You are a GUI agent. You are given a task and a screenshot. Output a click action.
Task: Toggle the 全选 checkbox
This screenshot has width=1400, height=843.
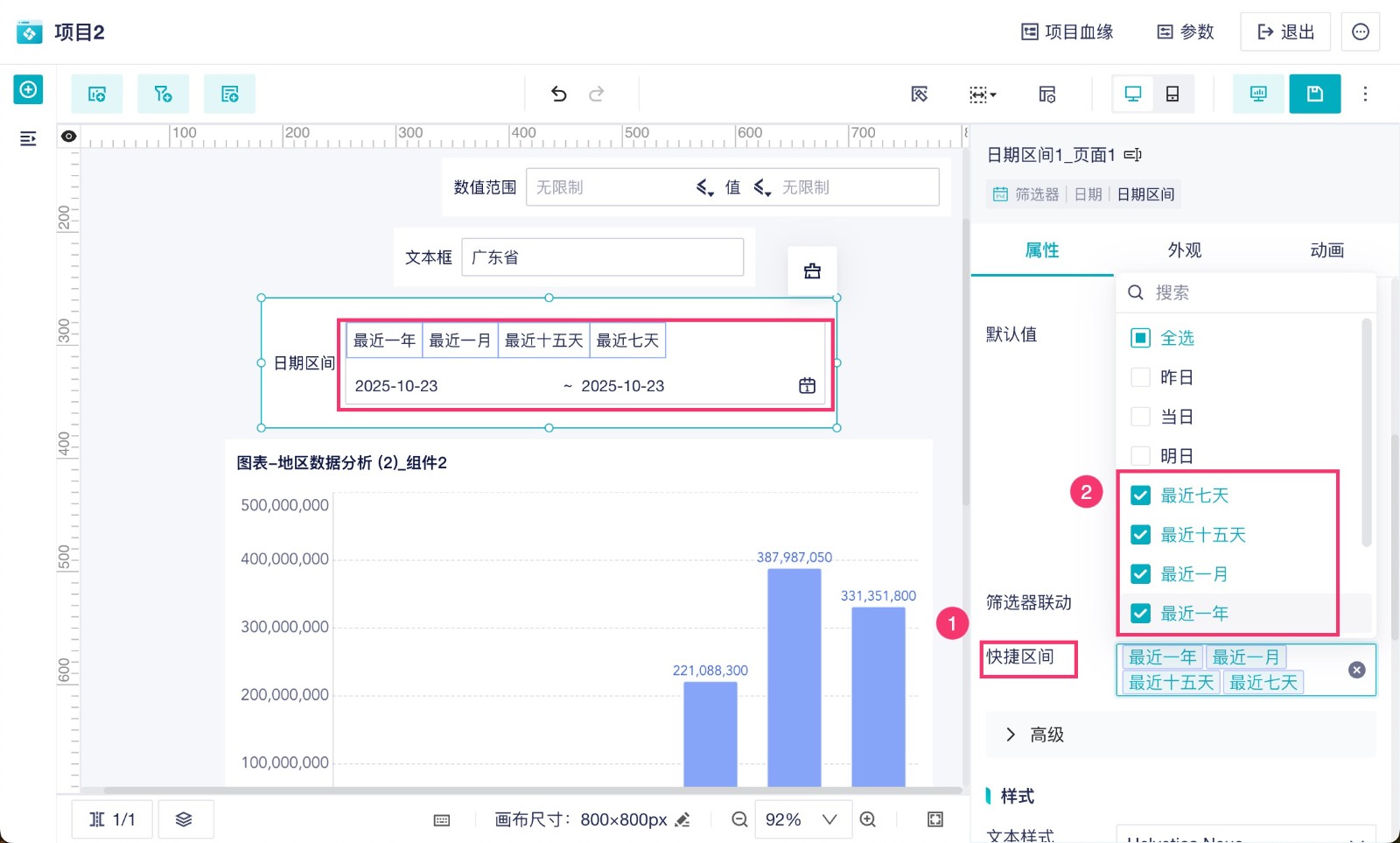click(1140, 338)
